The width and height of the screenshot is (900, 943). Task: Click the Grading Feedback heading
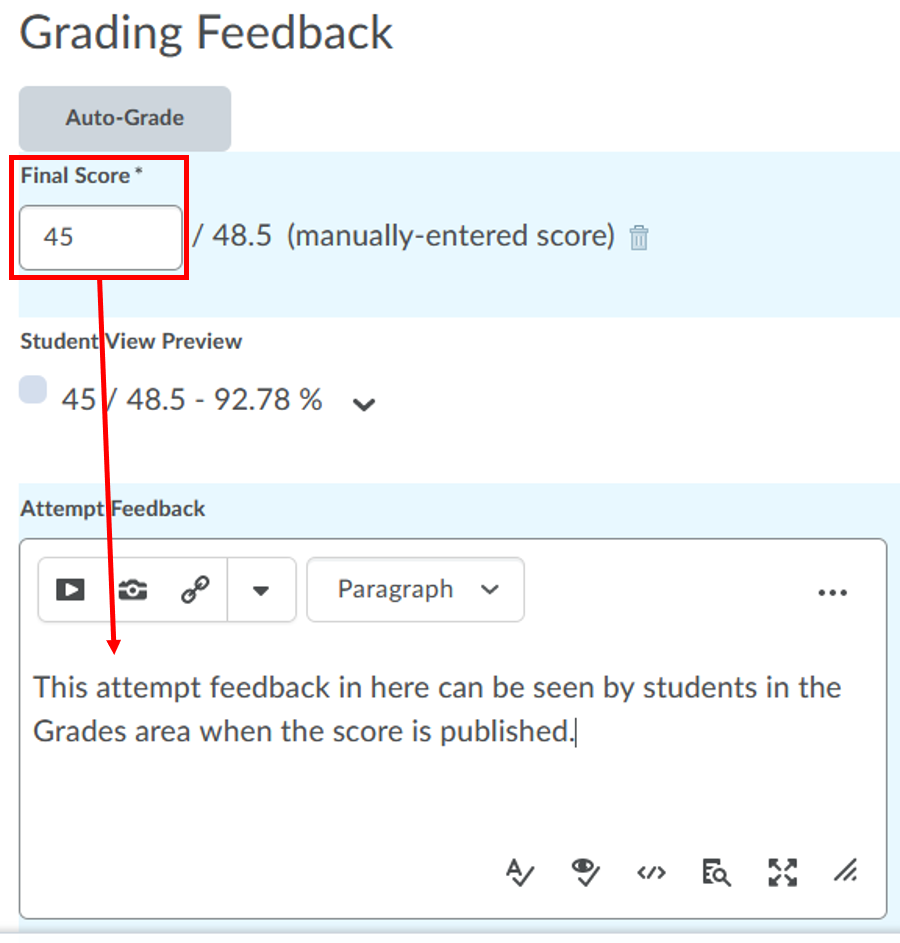pos(206,33)
